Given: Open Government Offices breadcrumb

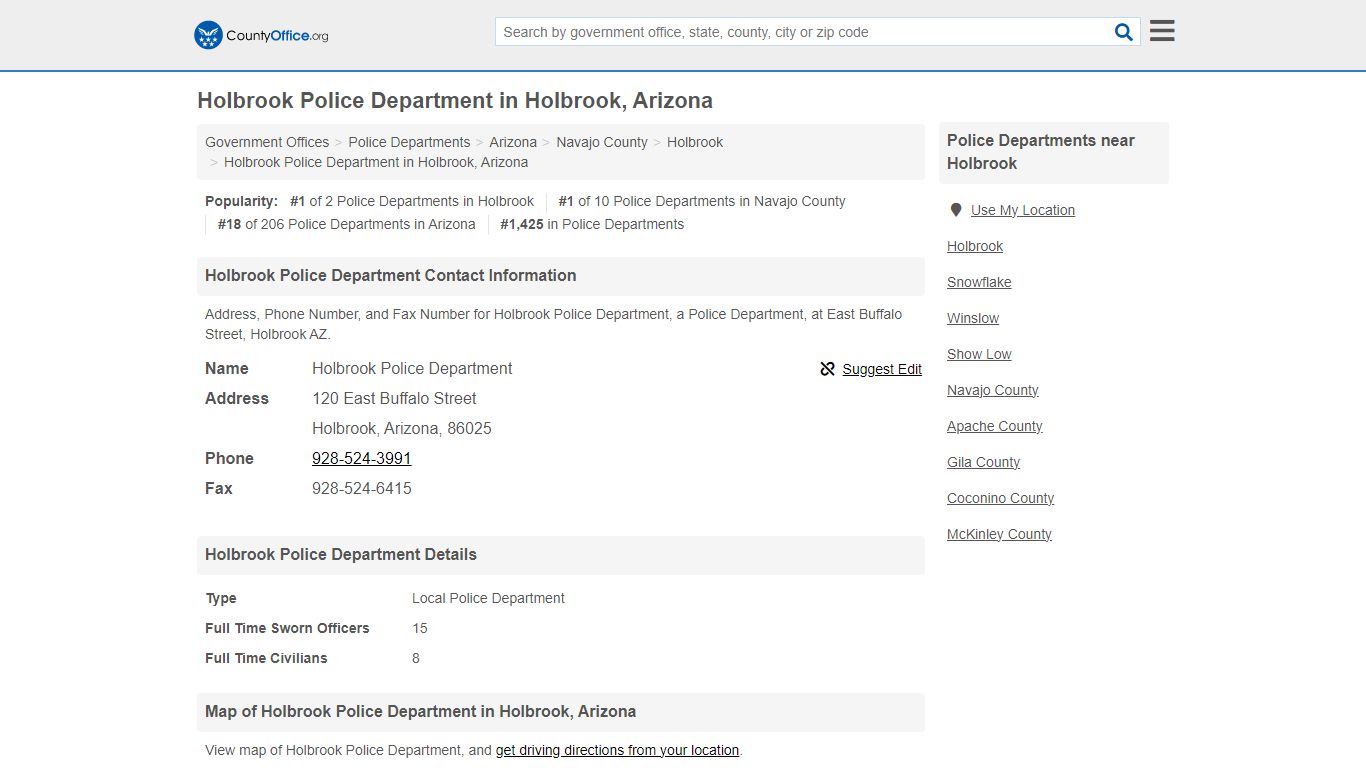Looking at the screenshot, I should [x=267, y=142].
